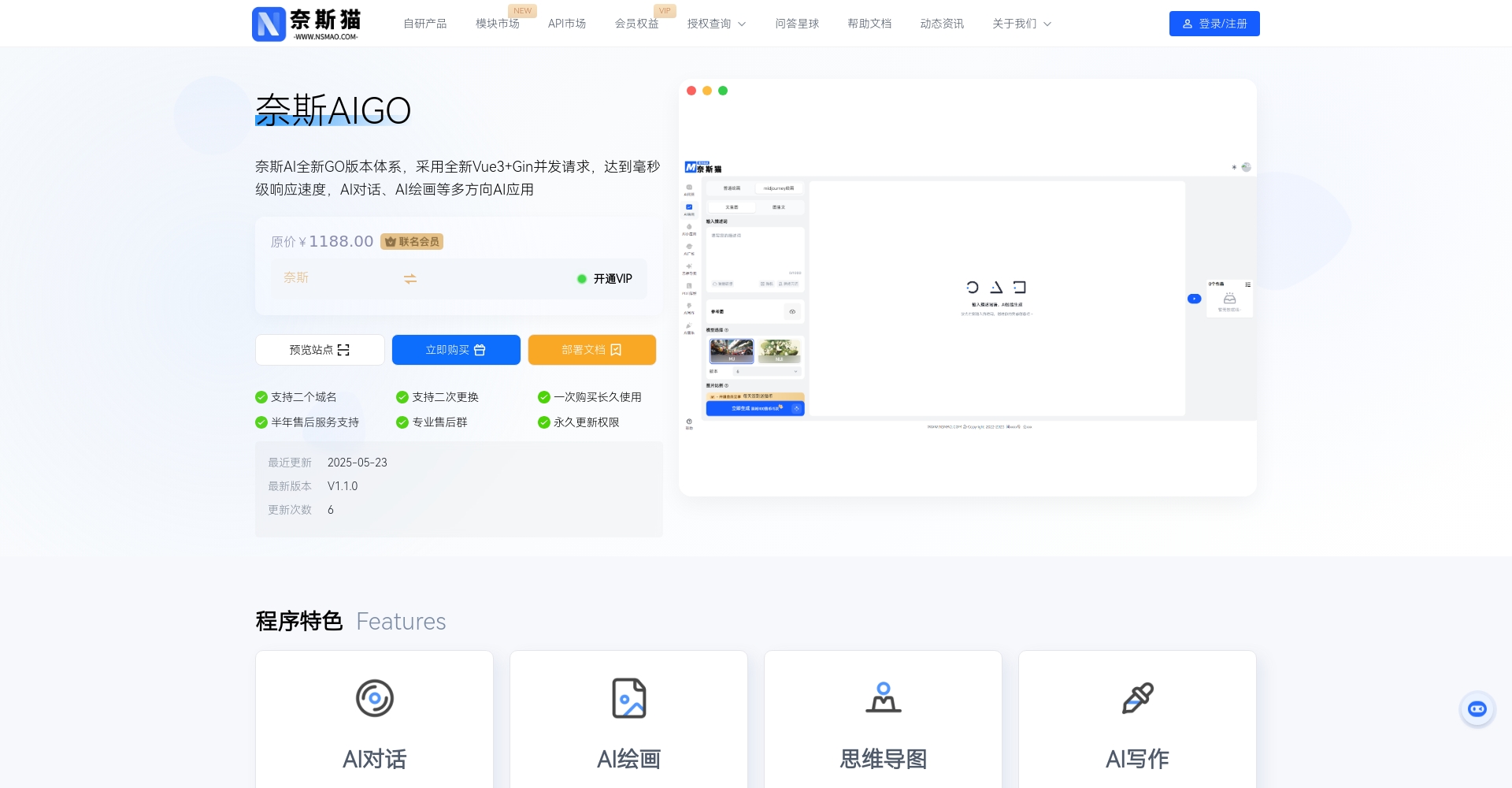Open the API市场 page

click(x=567, y=24)
